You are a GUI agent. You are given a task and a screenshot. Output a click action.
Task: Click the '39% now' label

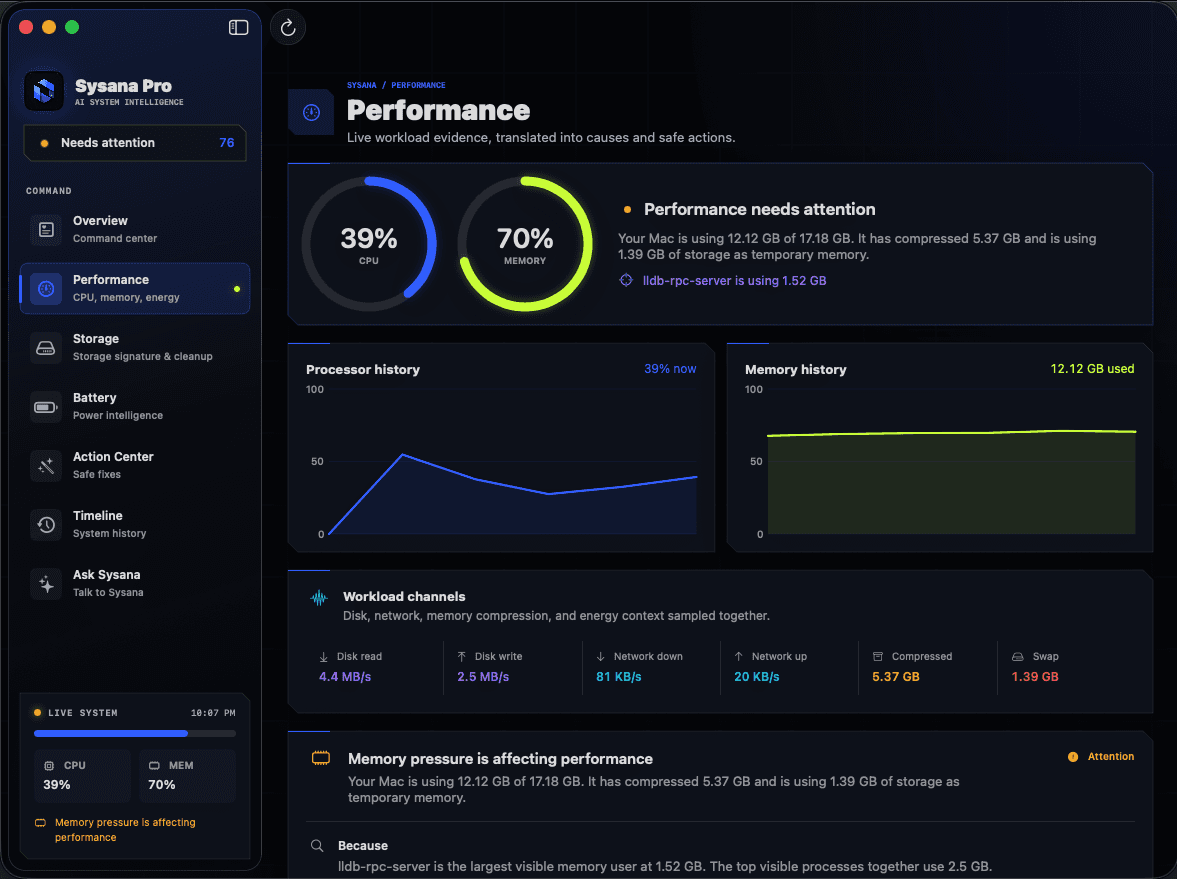670,369
